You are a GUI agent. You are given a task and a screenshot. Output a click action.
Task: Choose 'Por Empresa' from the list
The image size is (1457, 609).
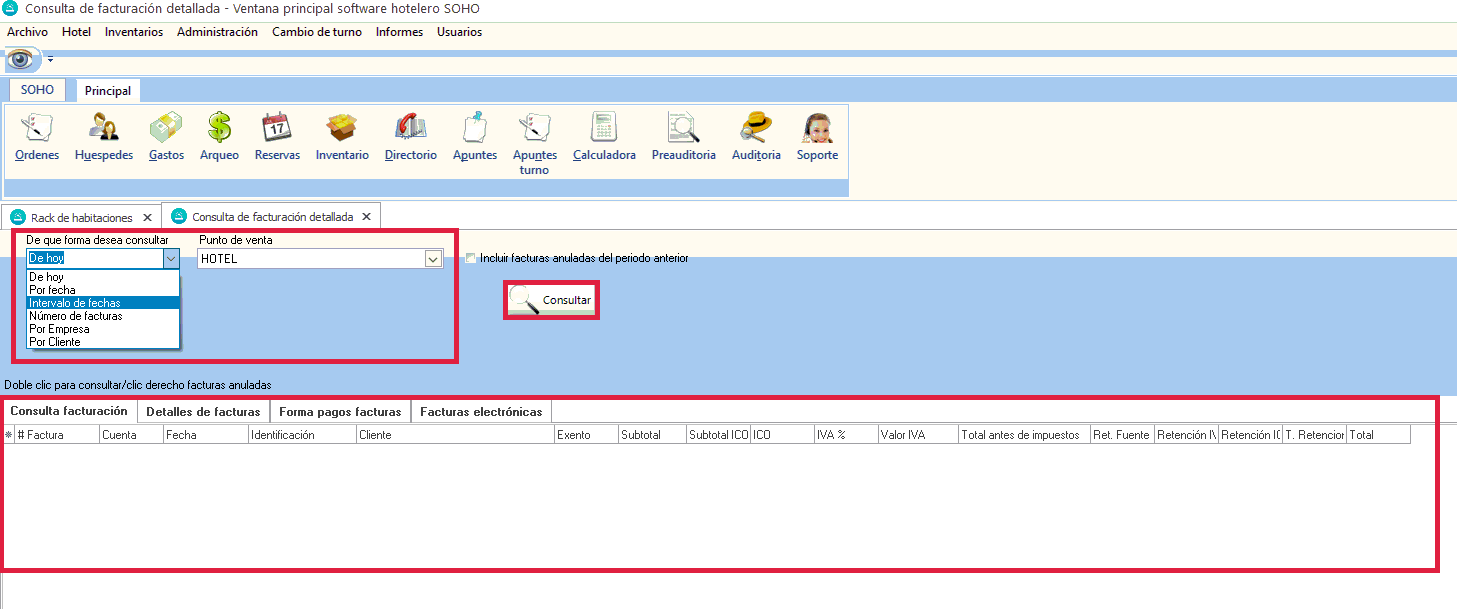click(59, 329)
